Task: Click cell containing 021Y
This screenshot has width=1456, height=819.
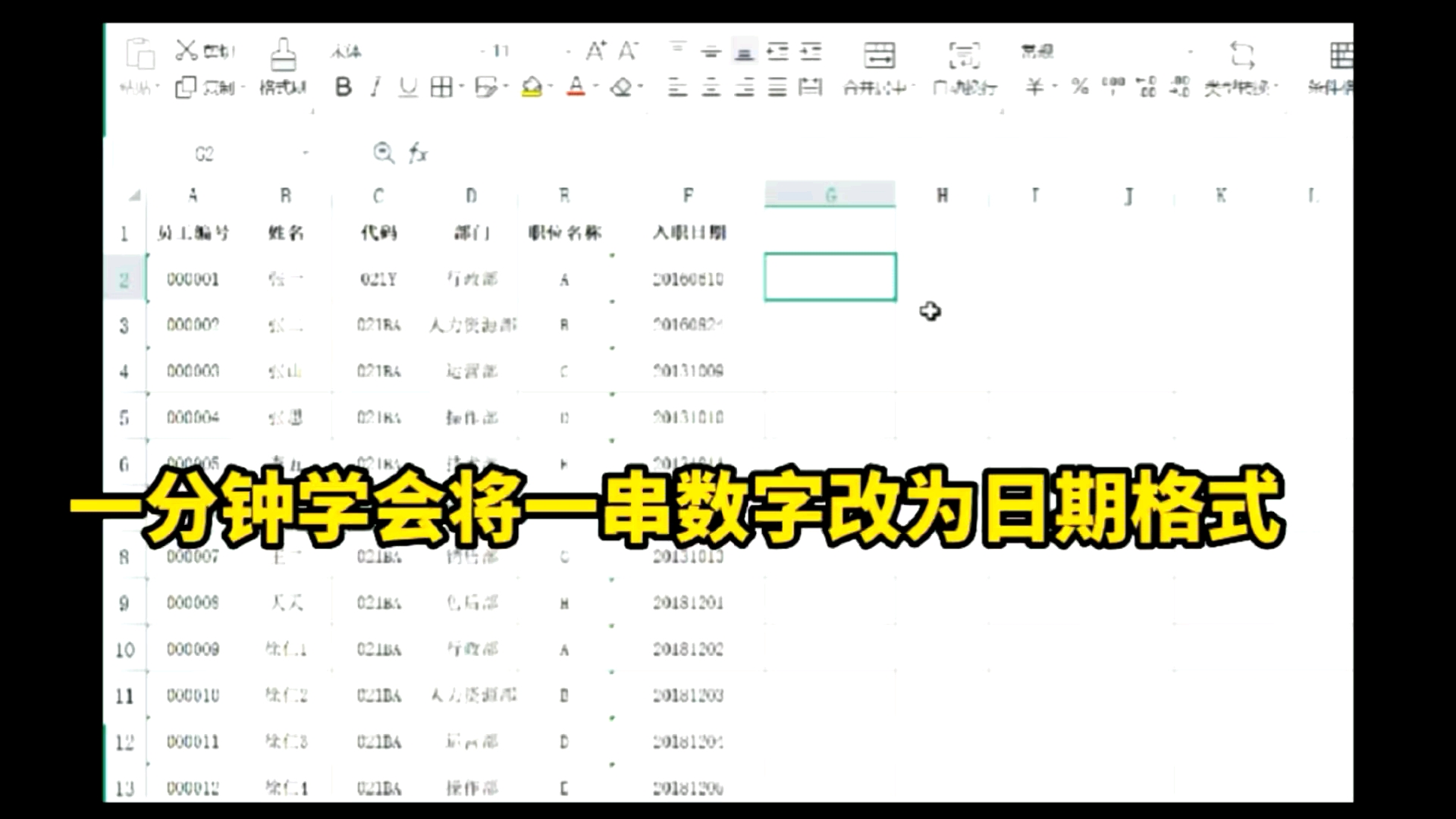Action: [x=378, y=279]
